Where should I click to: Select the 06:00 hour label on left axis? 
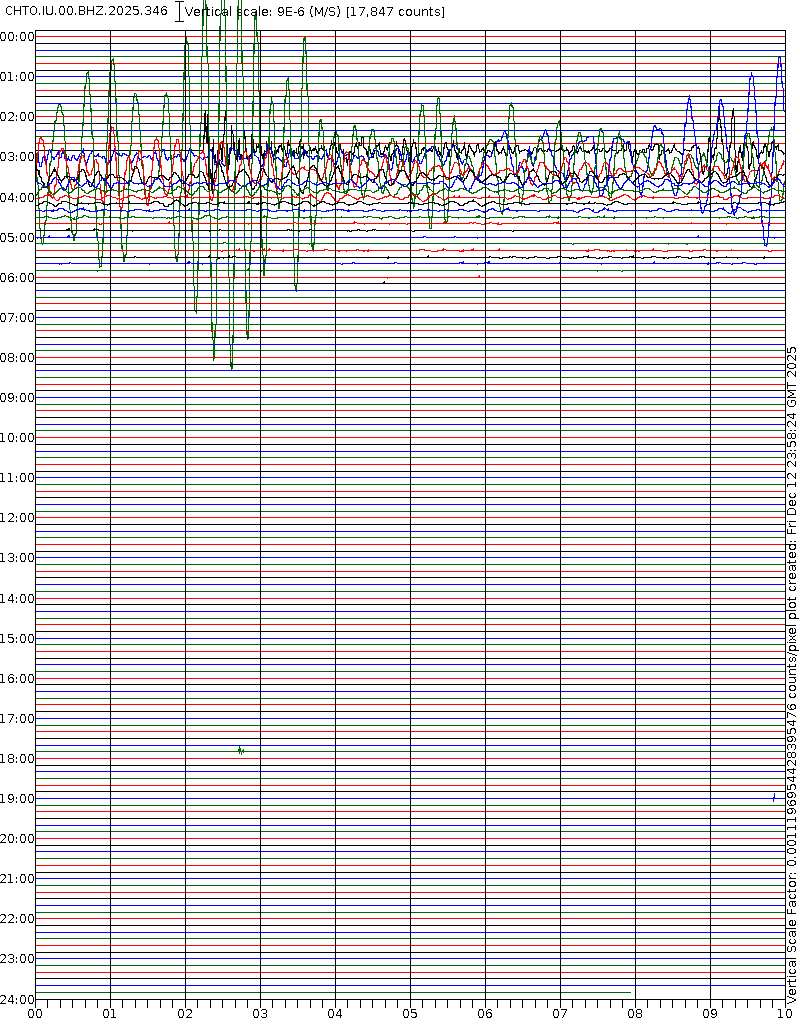17,277
